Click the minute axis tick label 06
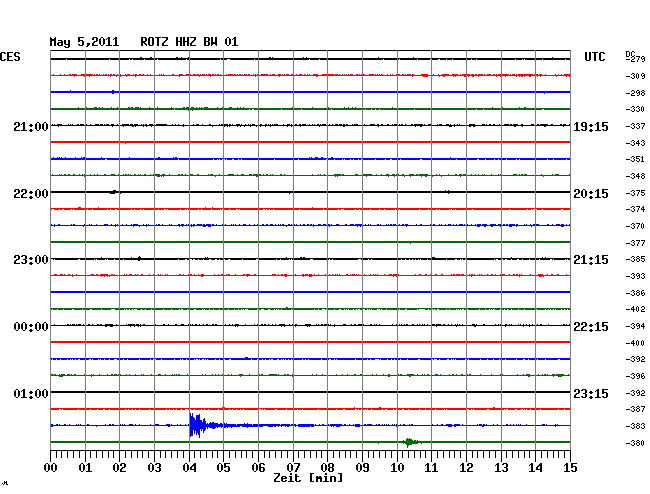Image resolution: width=650 pixels, height=494 pixels. point(258,468)
